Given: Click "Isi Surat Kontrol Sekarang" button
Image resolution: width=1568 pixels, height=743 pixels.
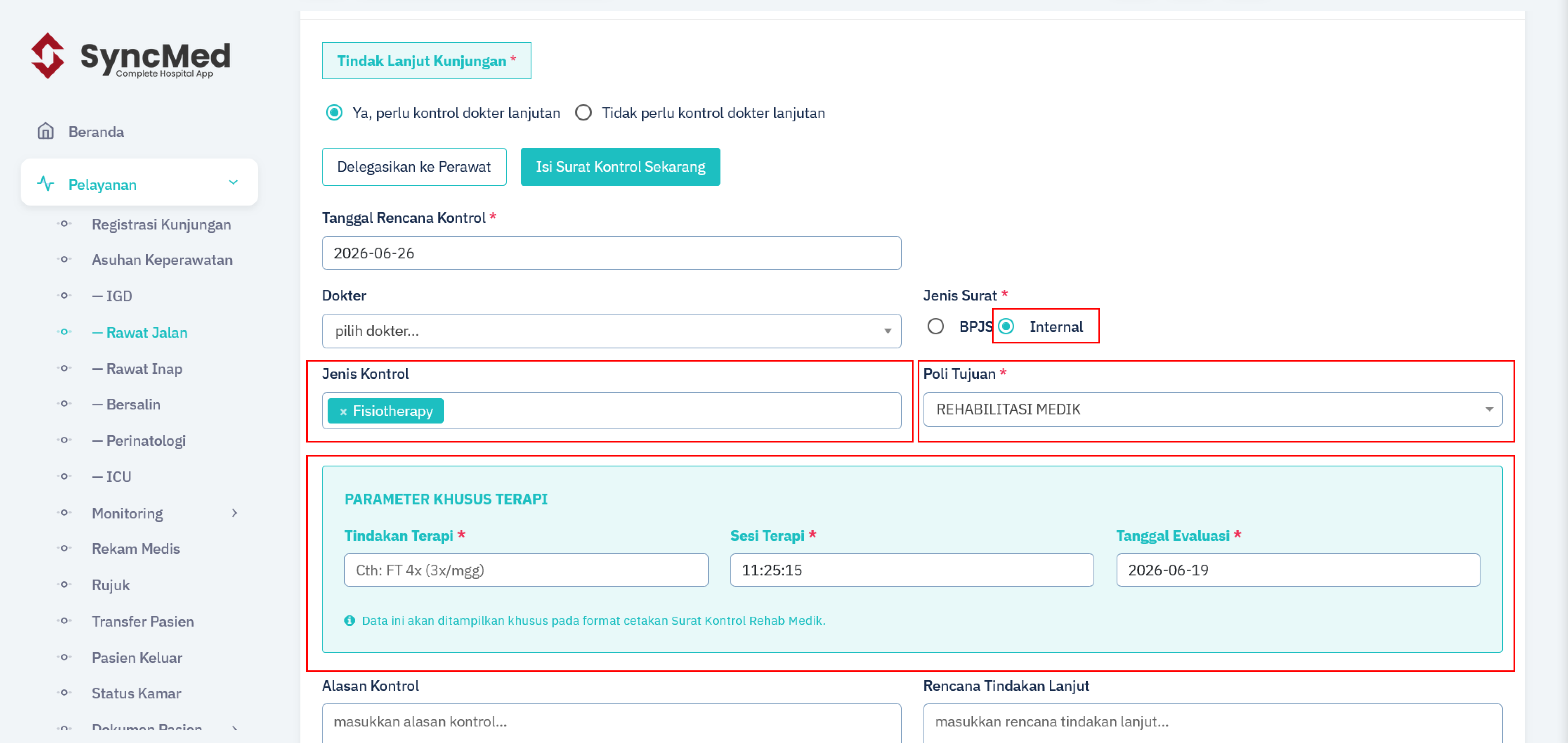Looking at the screenshot, I should [x=620, y=167].
